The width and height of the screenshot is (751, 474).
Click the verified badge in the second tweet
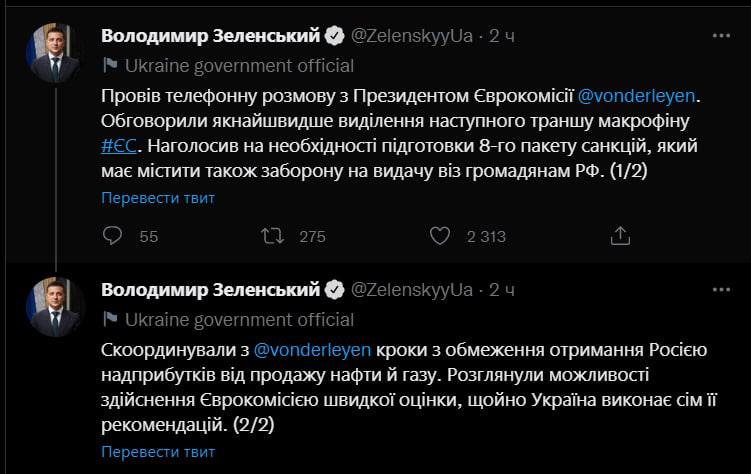coord(335,290)
